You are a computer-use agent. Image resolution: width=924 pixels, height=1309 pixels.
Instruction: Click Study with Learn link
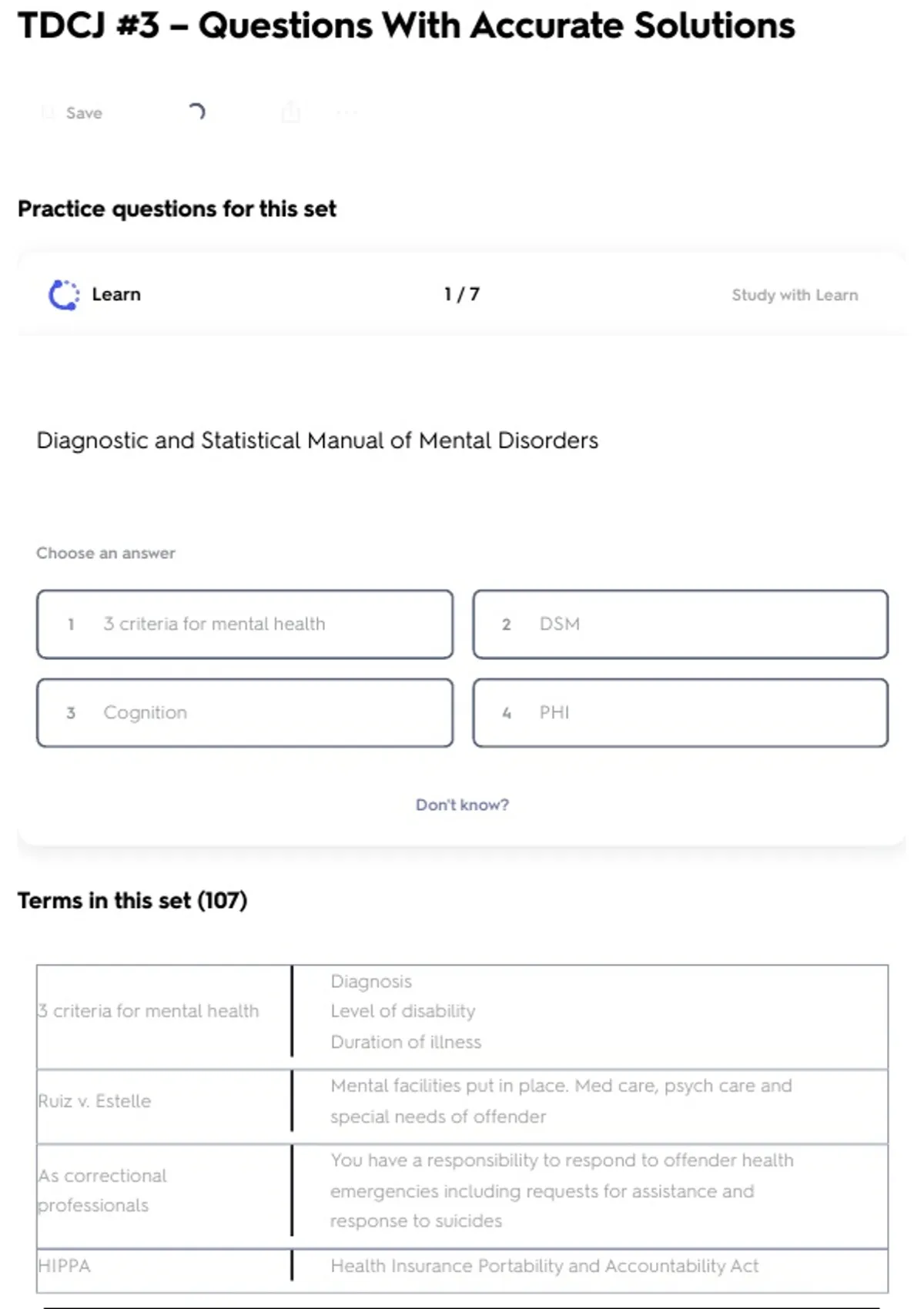(x=794, y=295)
